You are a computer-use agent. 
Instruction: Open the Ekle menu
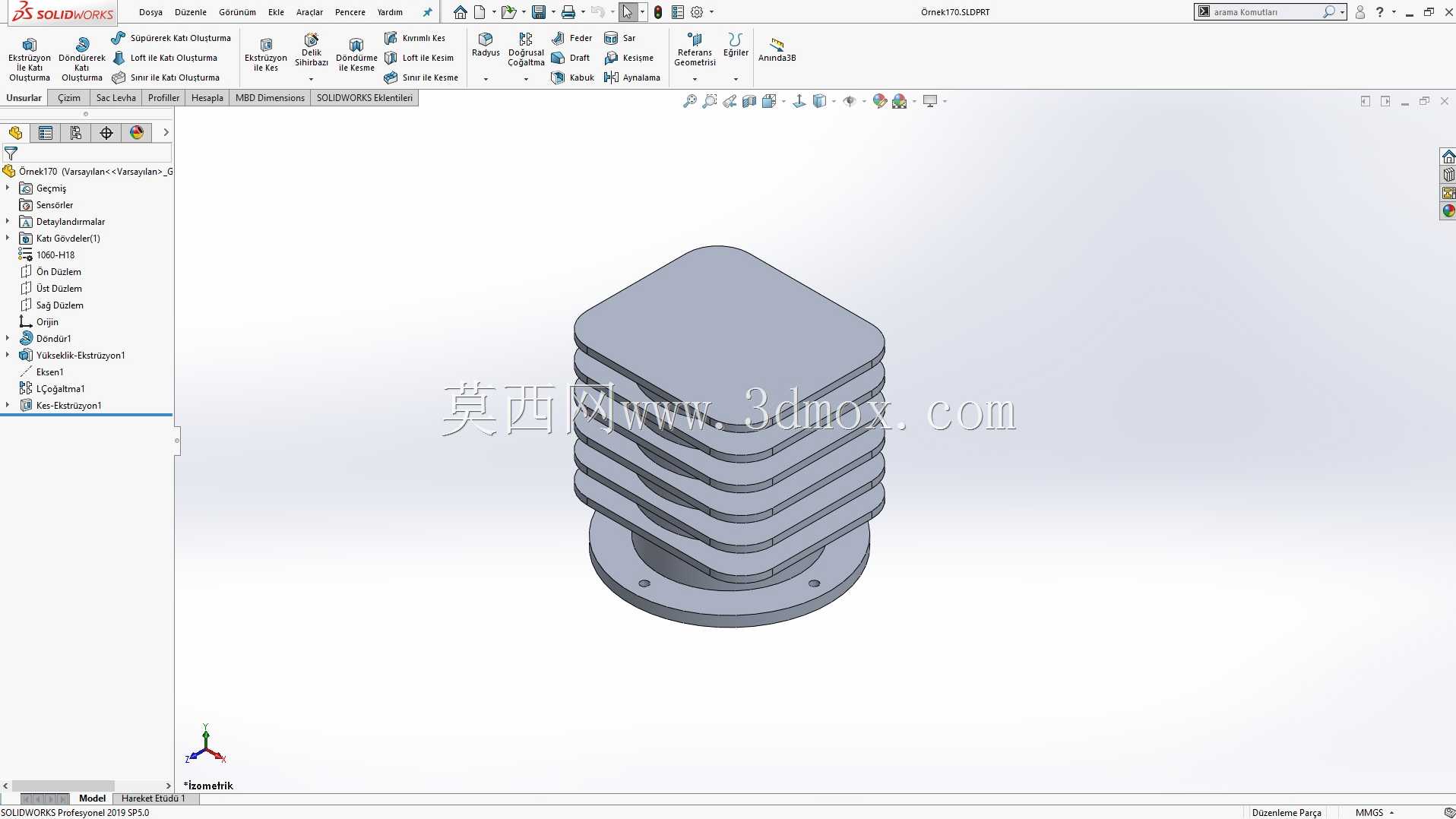(276, 12)
